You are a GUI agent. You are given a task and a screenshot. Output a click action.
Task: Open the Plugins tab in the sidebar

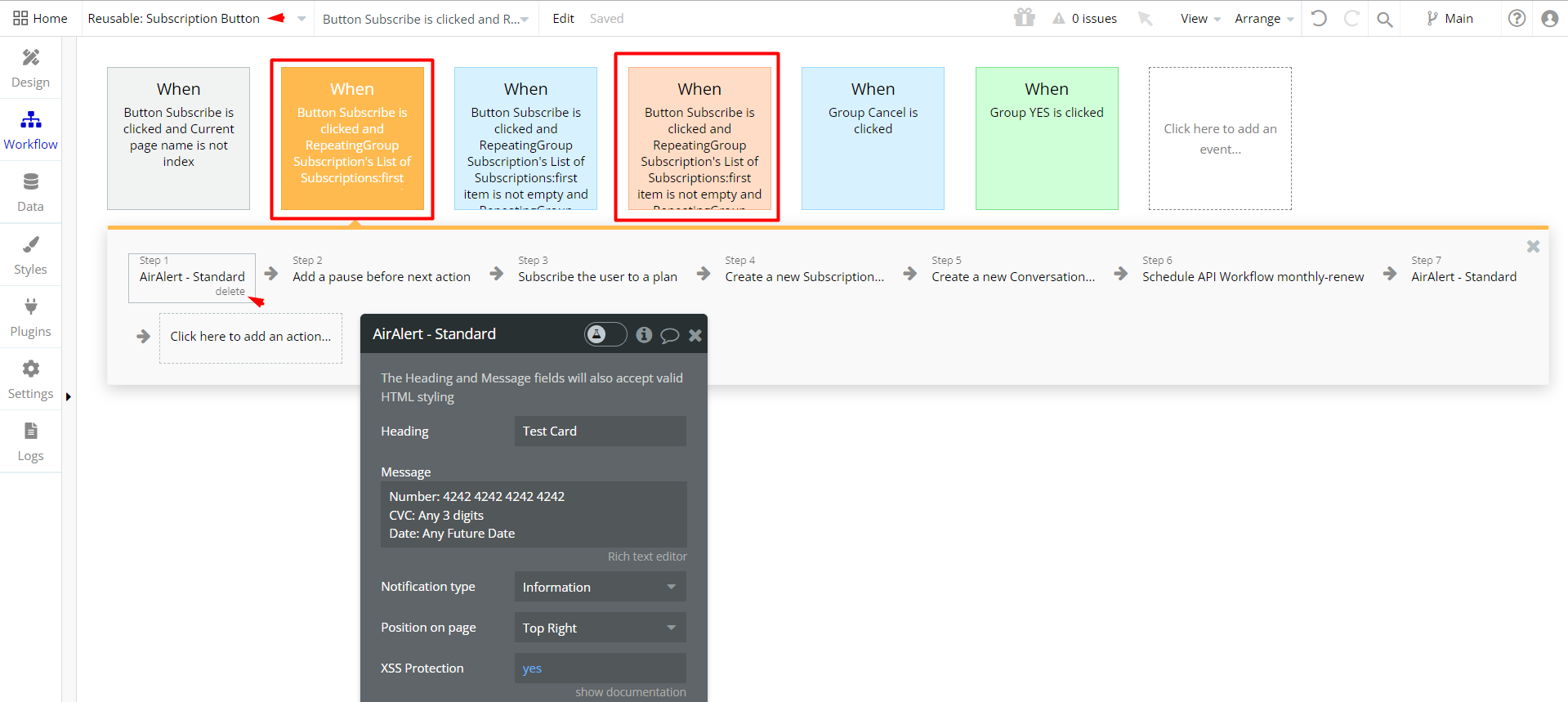(30, 318)
